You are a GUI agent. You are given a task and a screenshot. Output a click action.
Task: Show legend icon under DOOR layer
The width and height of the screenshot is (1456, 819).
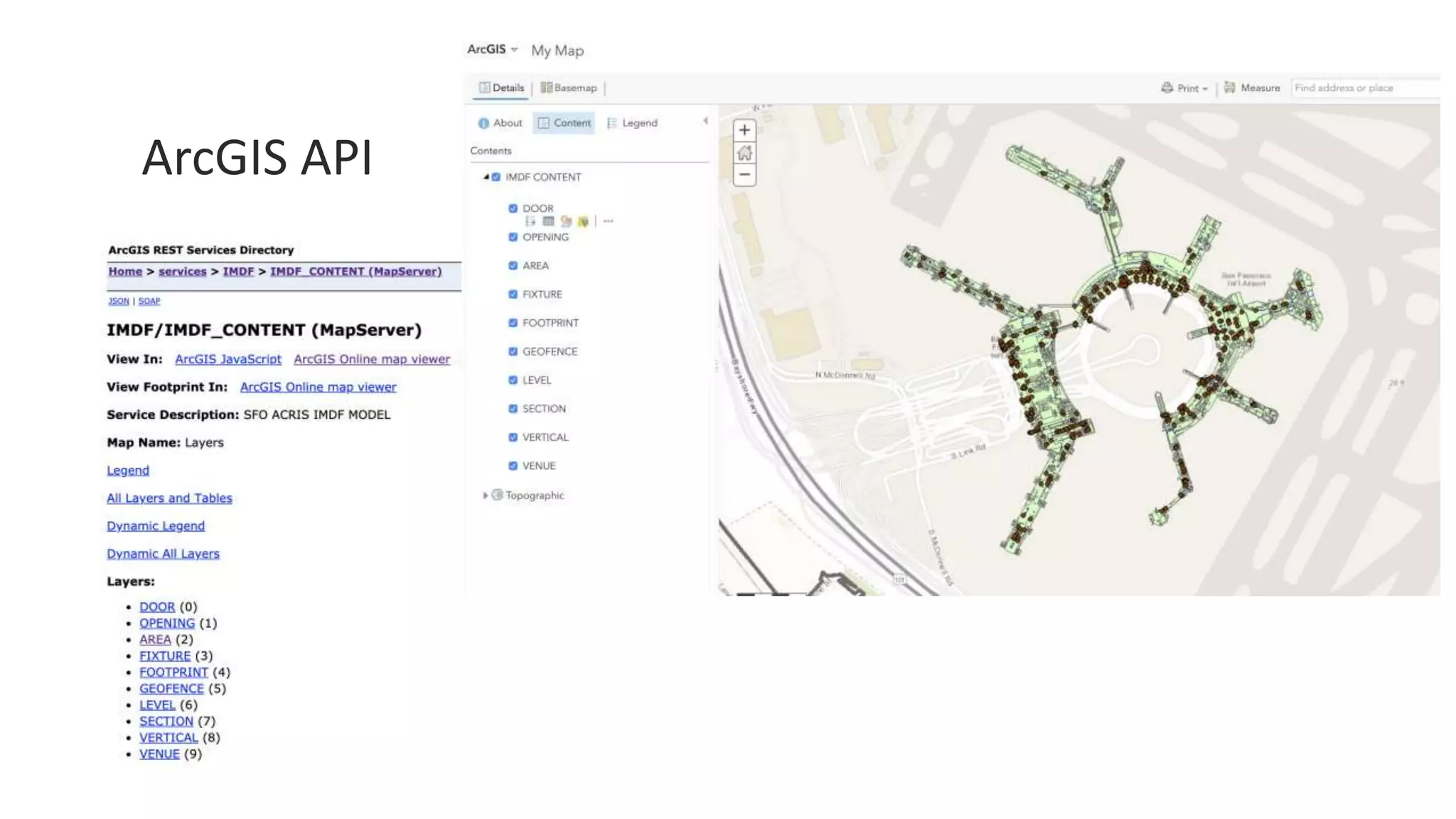[530, 221]
